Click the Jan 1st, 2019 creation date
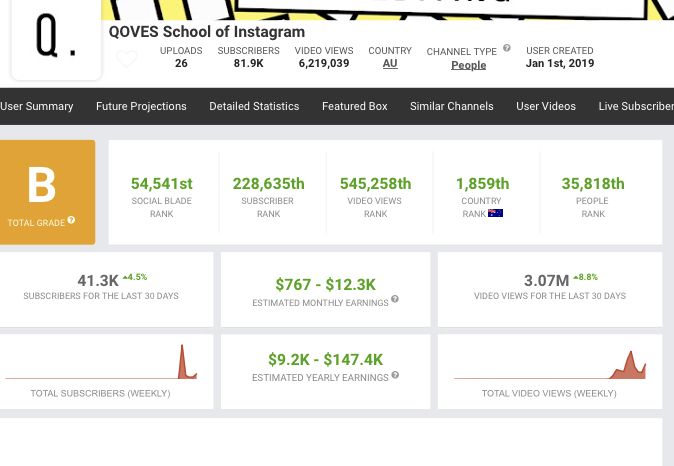Screen dimensions: 674x466 [560, 63]
